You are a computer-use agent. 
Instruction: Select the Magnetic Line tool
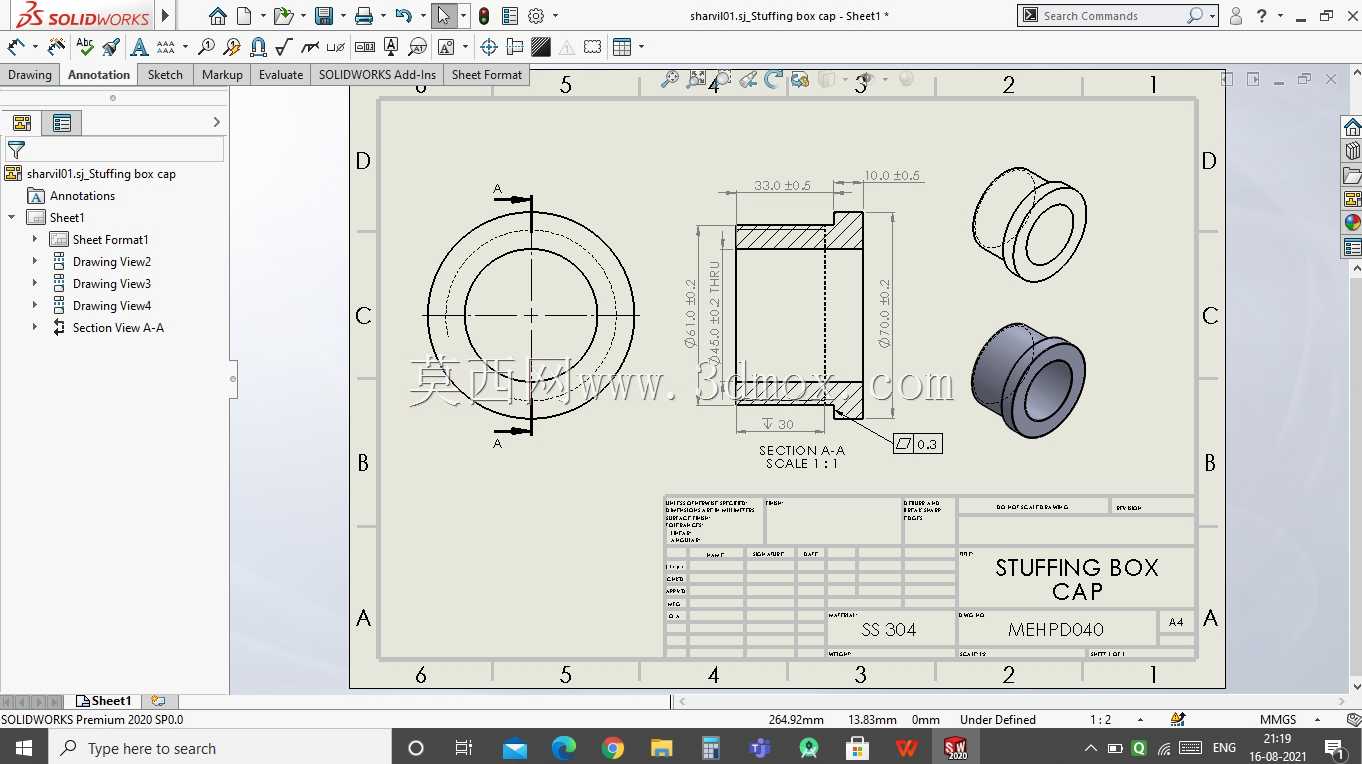(258, 47)
